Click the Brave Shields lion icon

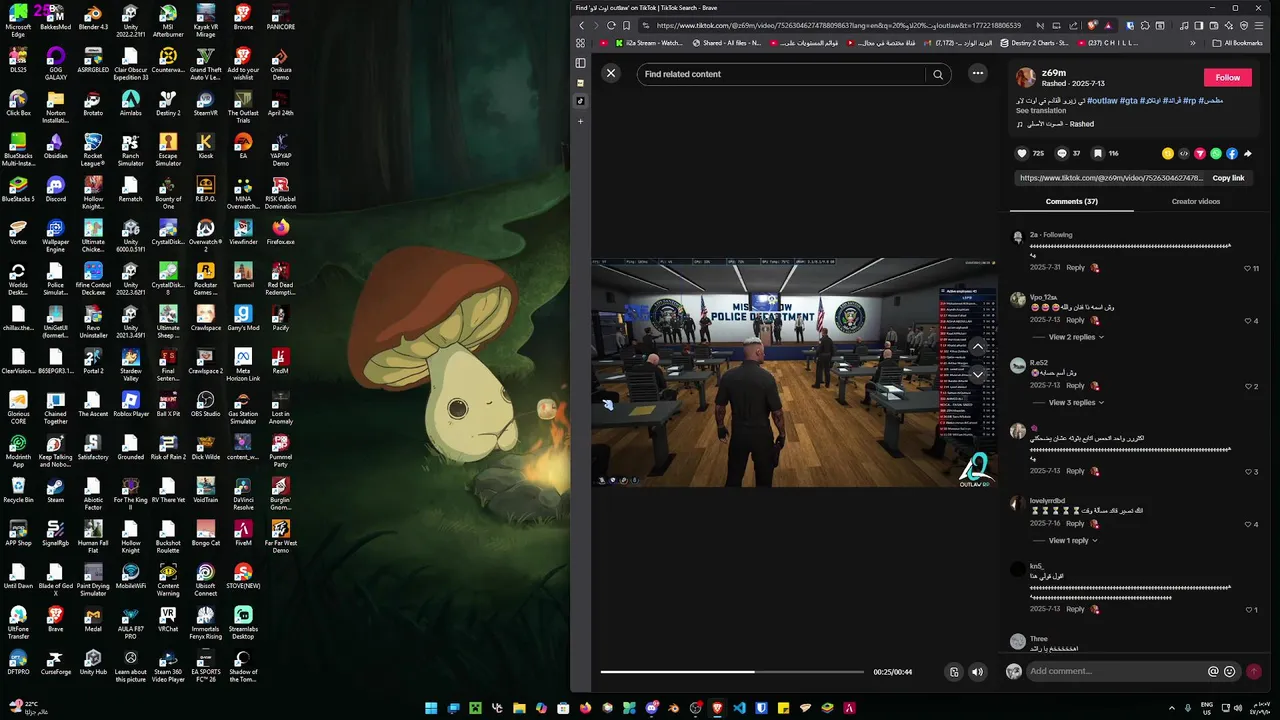pyautogui.click(x=1093, y=25)
